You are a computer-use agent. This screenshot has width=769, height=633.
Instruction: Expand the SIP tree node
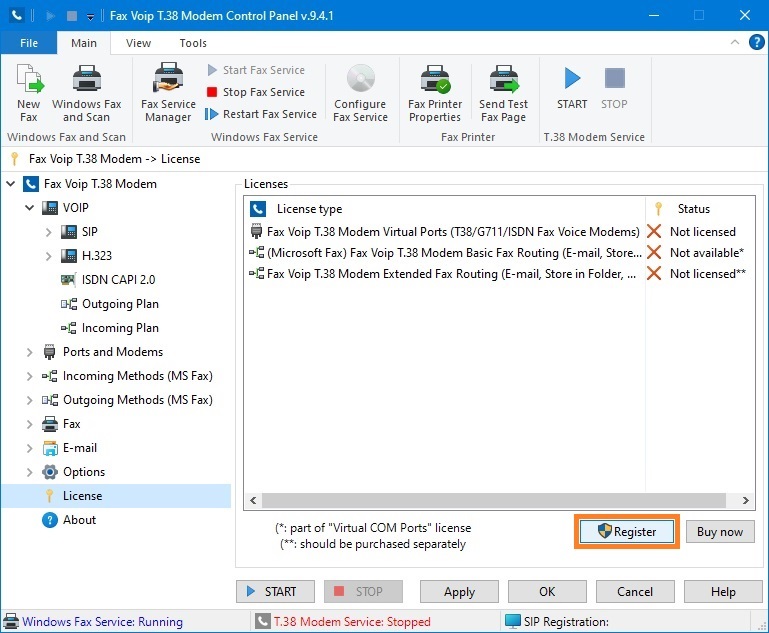click(x=48, y=232)
